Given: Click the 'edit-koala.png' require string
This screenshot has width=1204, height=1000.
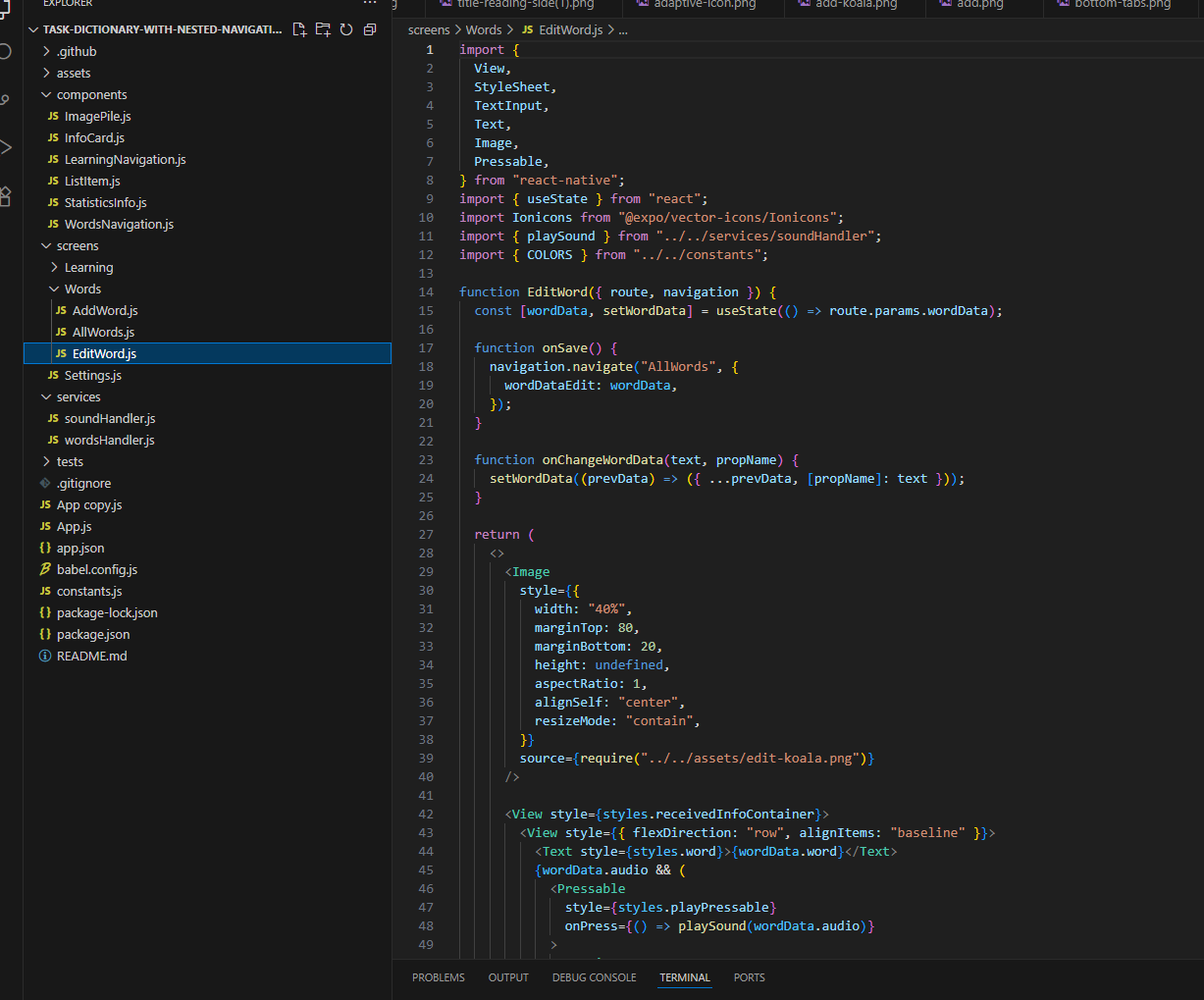Looking at the screenshot, I should (750, 759).
